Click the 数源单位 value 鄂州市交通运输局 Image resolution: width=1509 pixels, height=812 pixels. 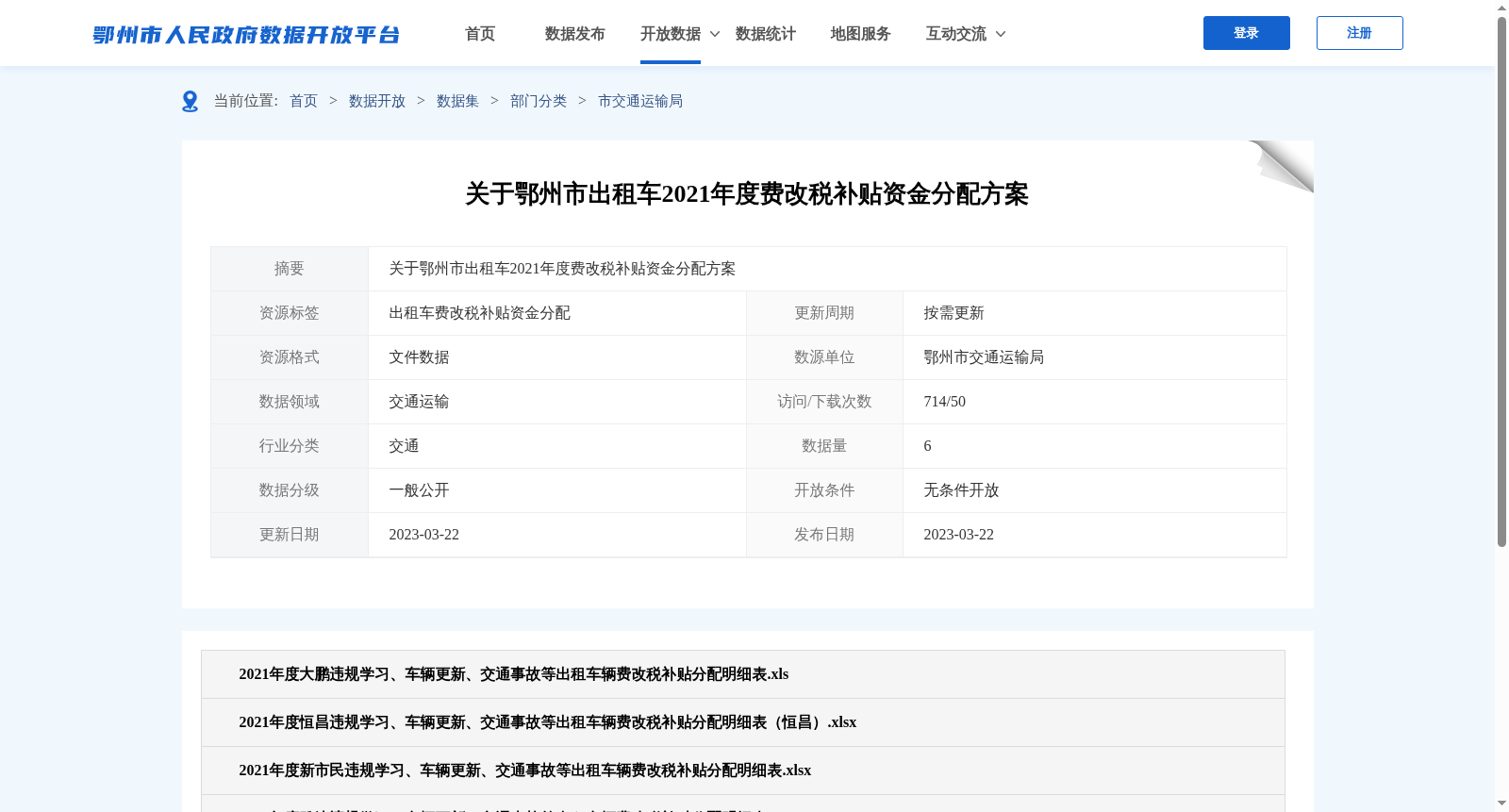tap(984, 357)
